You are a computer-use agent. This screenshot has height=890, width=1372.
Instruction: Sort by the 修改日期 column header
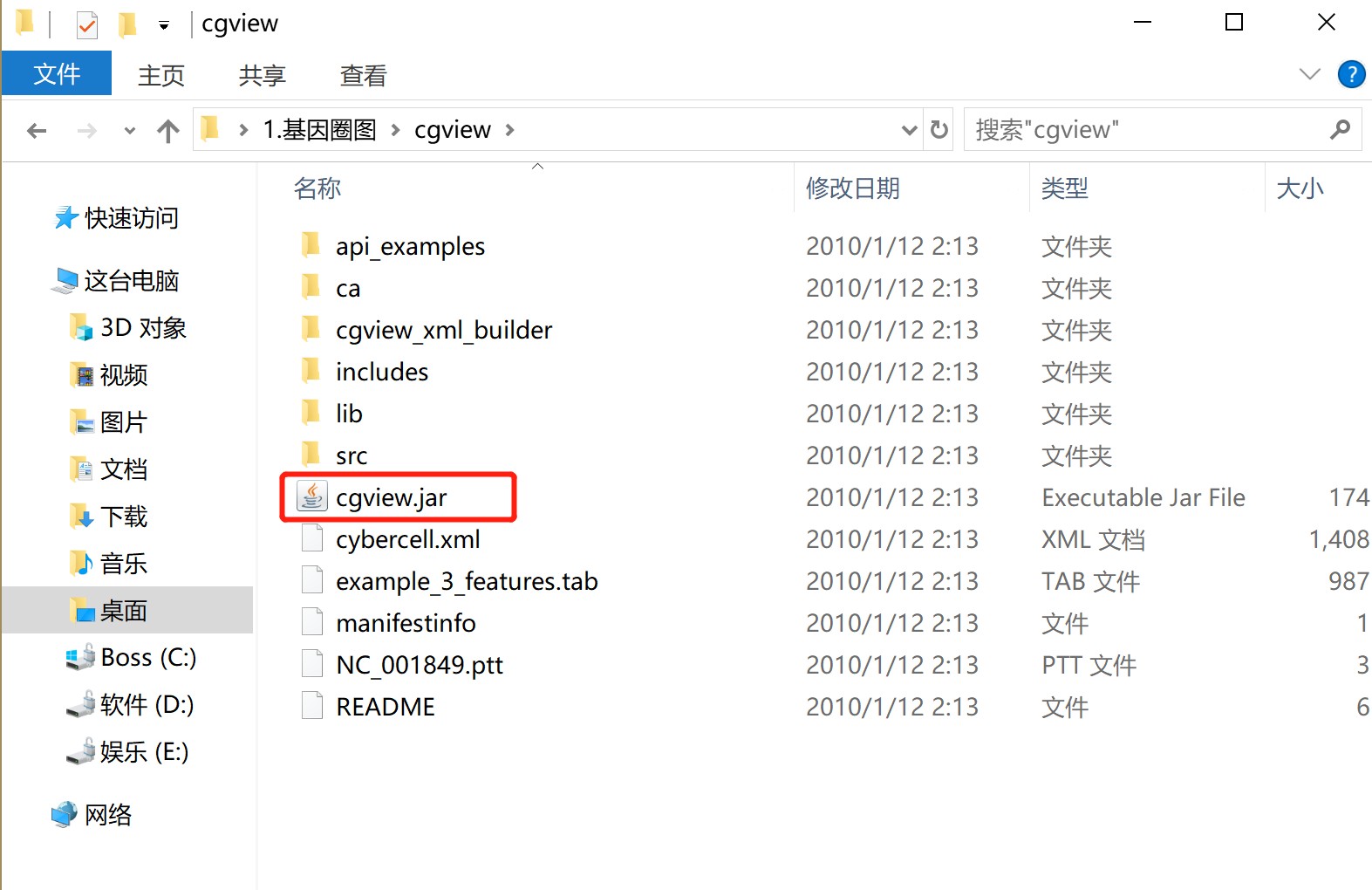[x=852, y=188]
